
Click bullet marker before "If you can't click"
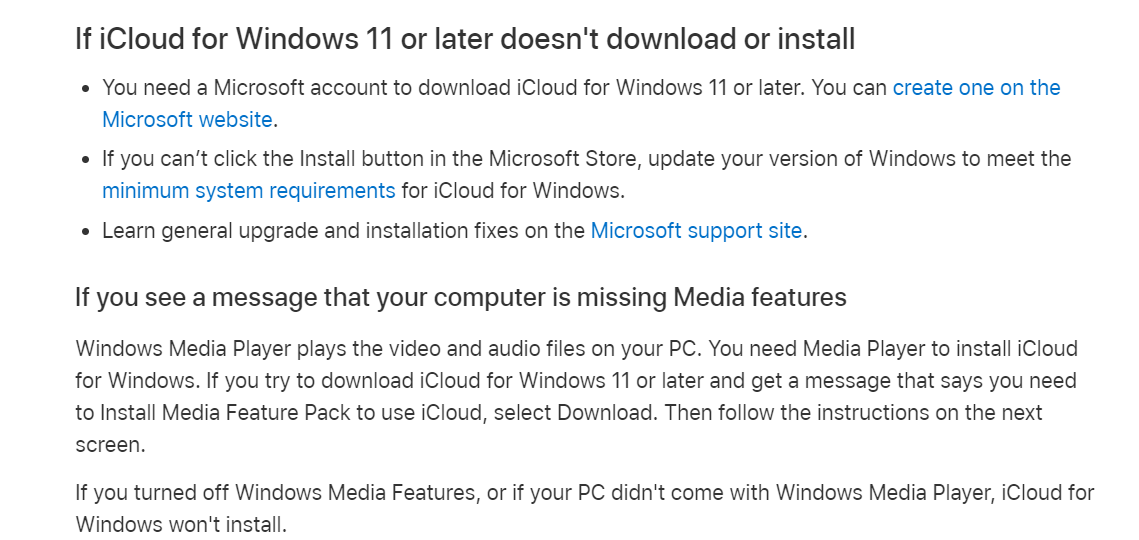click(86, 160)
